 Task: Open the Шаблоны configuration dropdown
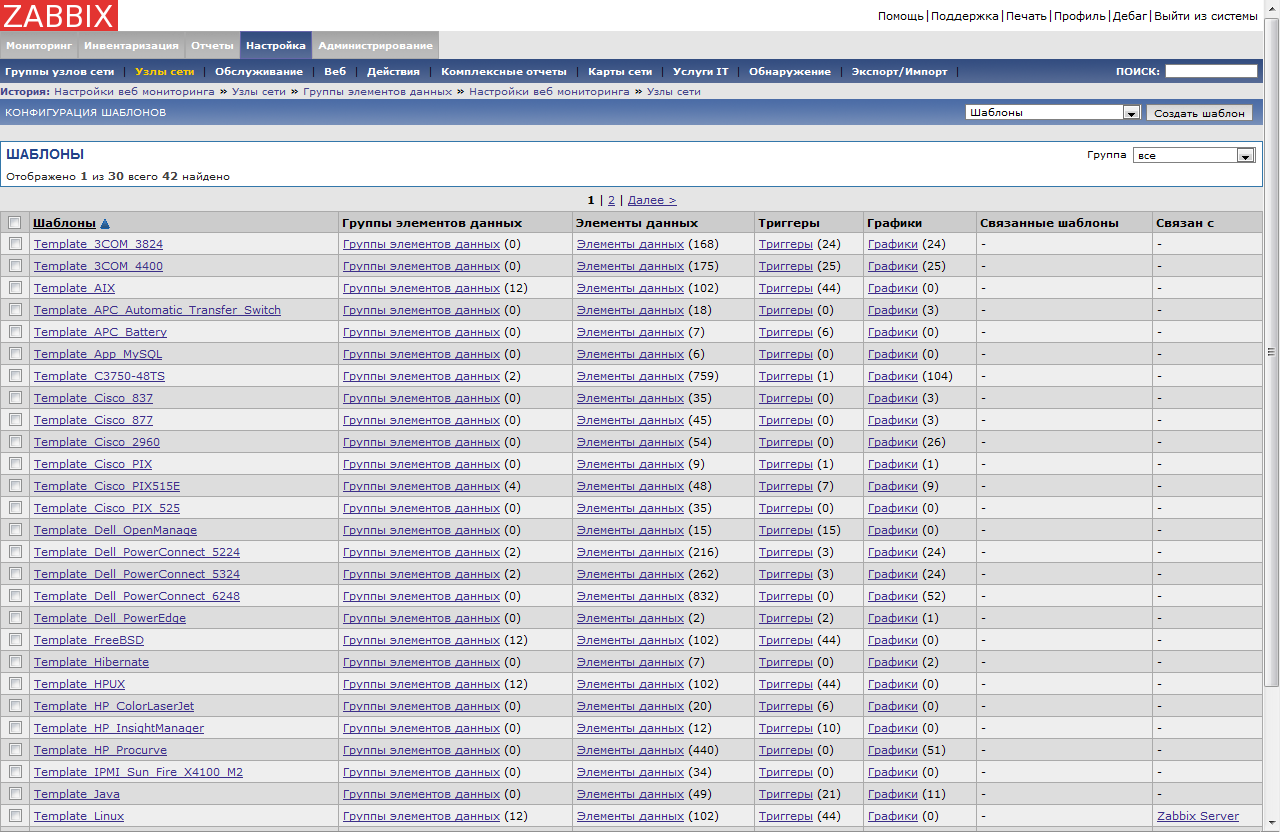click(x=1053, y=113)
